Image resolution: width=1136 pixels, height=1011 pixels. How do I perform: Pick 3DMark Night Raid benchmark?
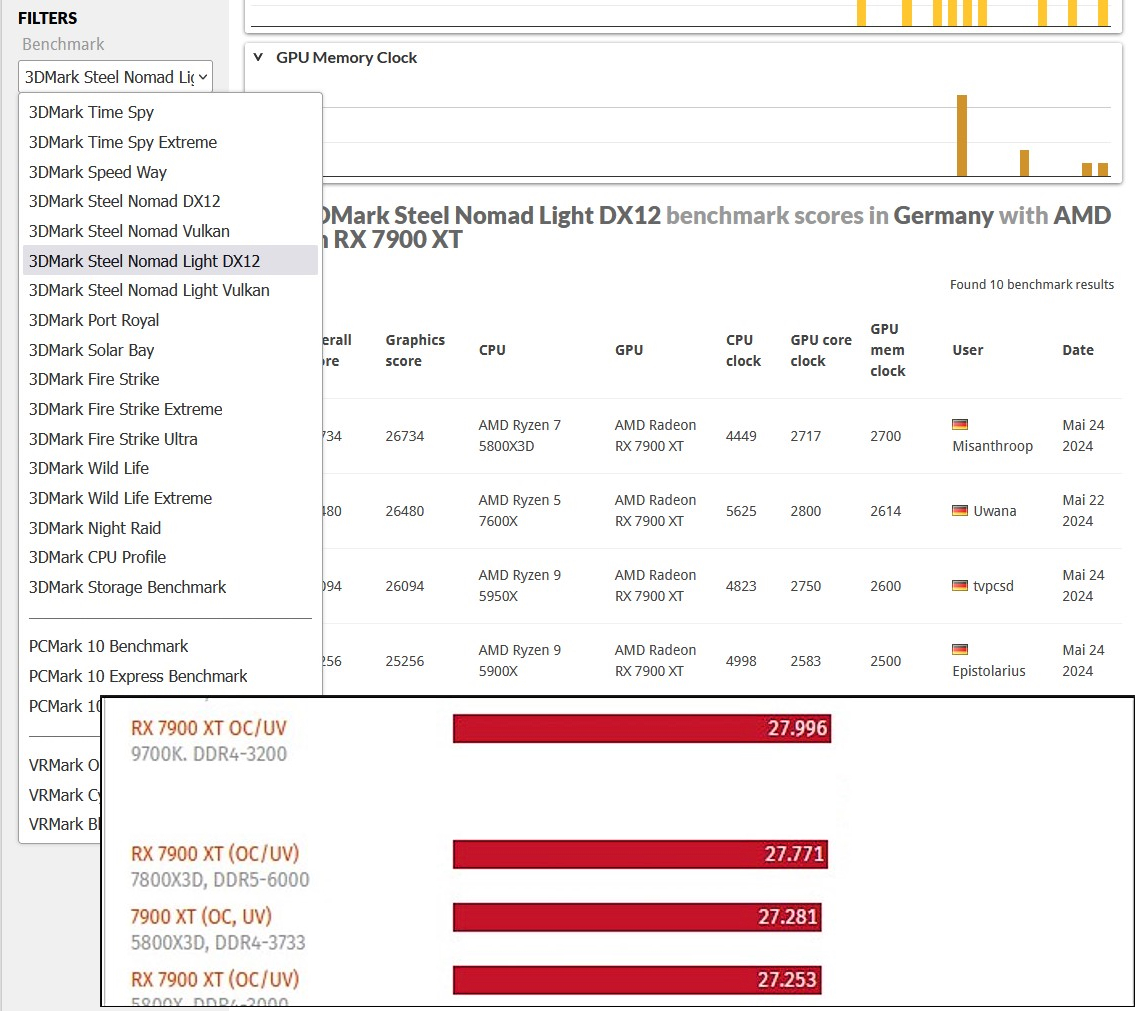coord(95,528)
